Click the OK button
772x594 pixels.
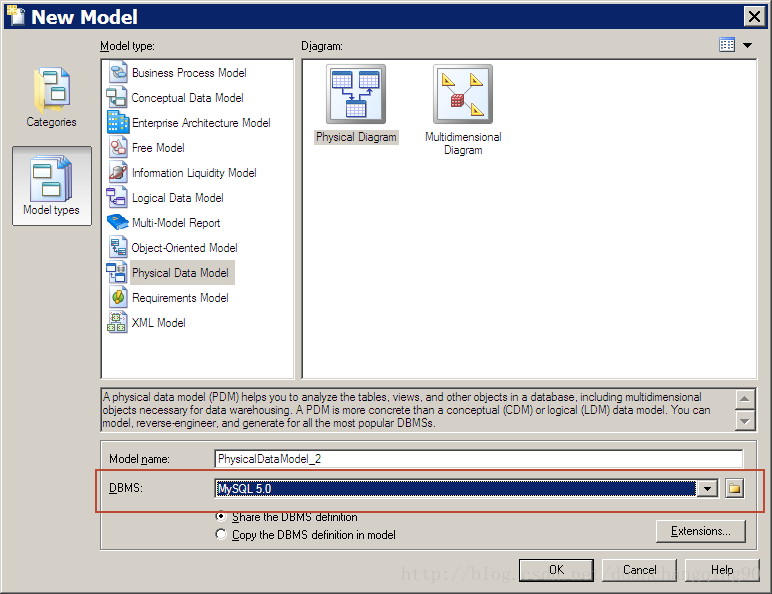coord(556,570)
